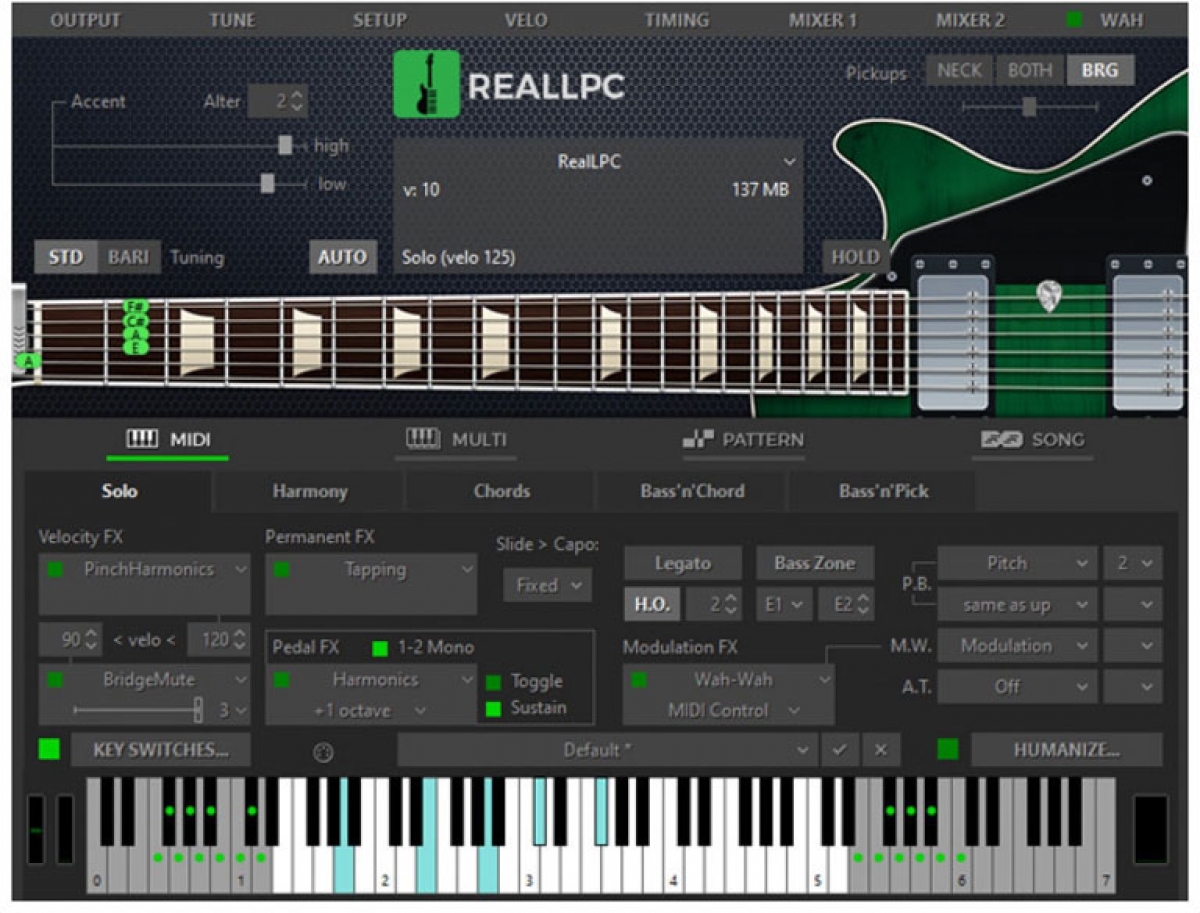Click the MIDI piano keys icon

tap(142, 439)
